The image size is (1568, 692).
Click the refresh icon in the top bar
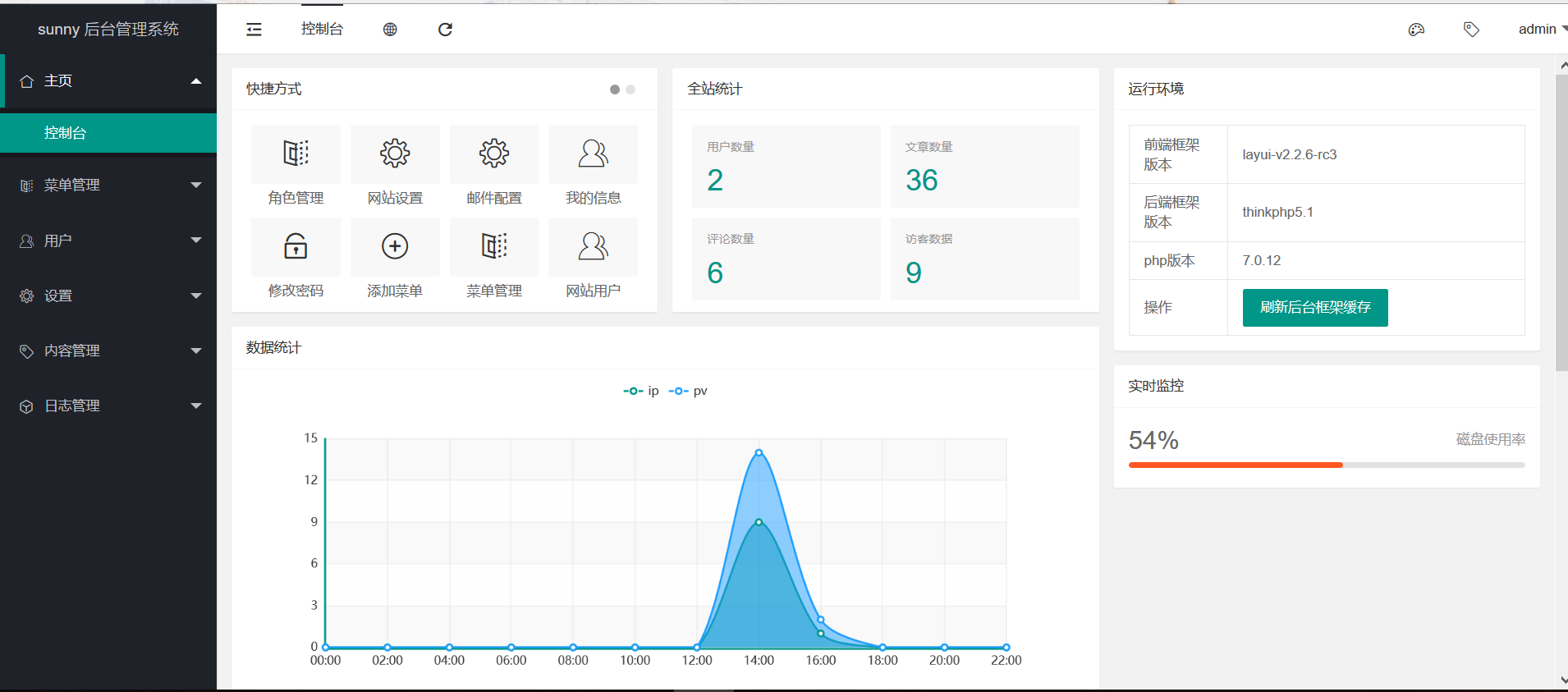pos(445,30)
